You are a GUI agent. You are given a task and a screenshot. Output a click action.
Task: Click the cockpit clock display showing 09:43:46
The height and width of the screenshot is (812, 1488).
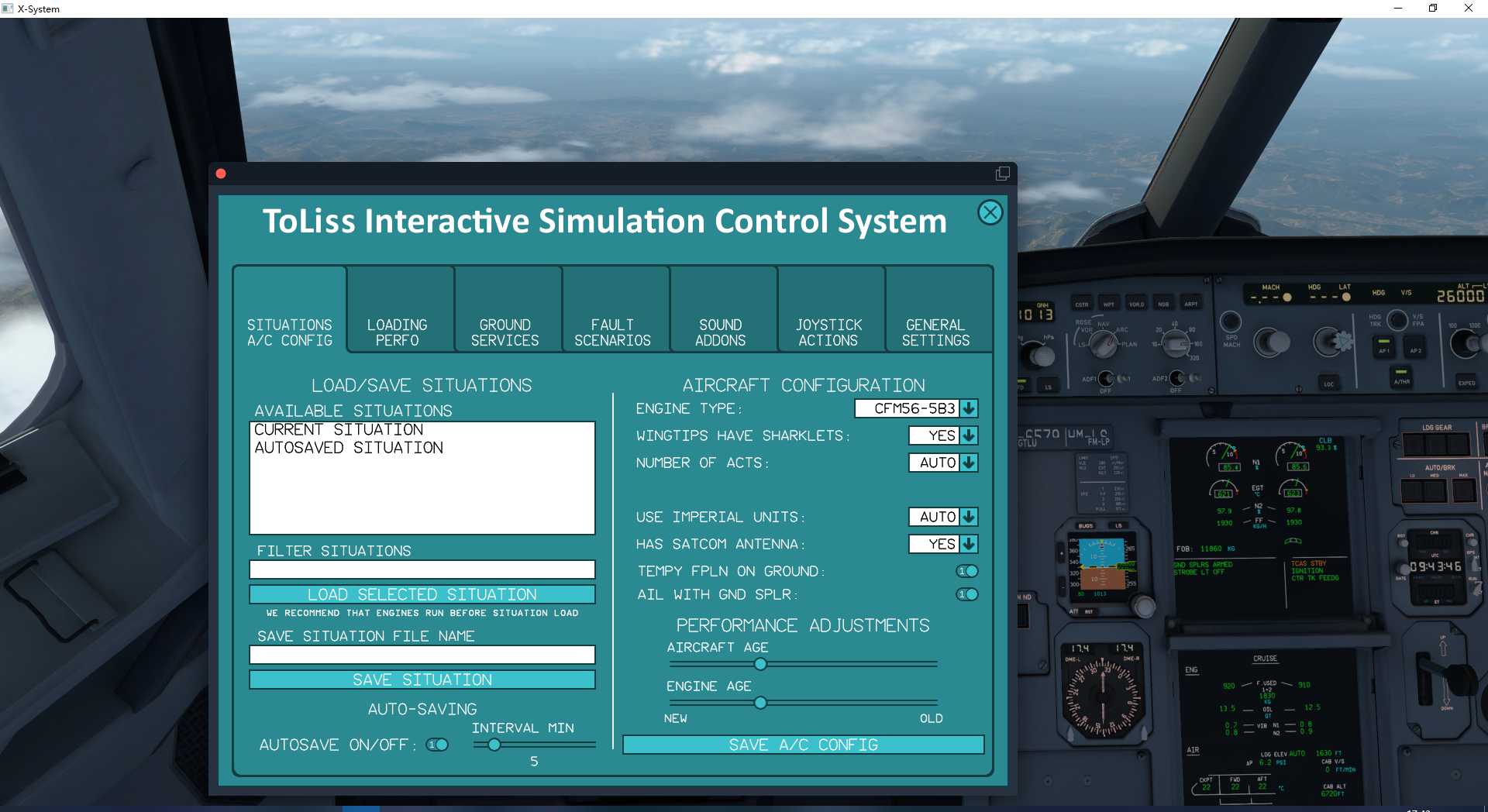(x=1435, y=566)
